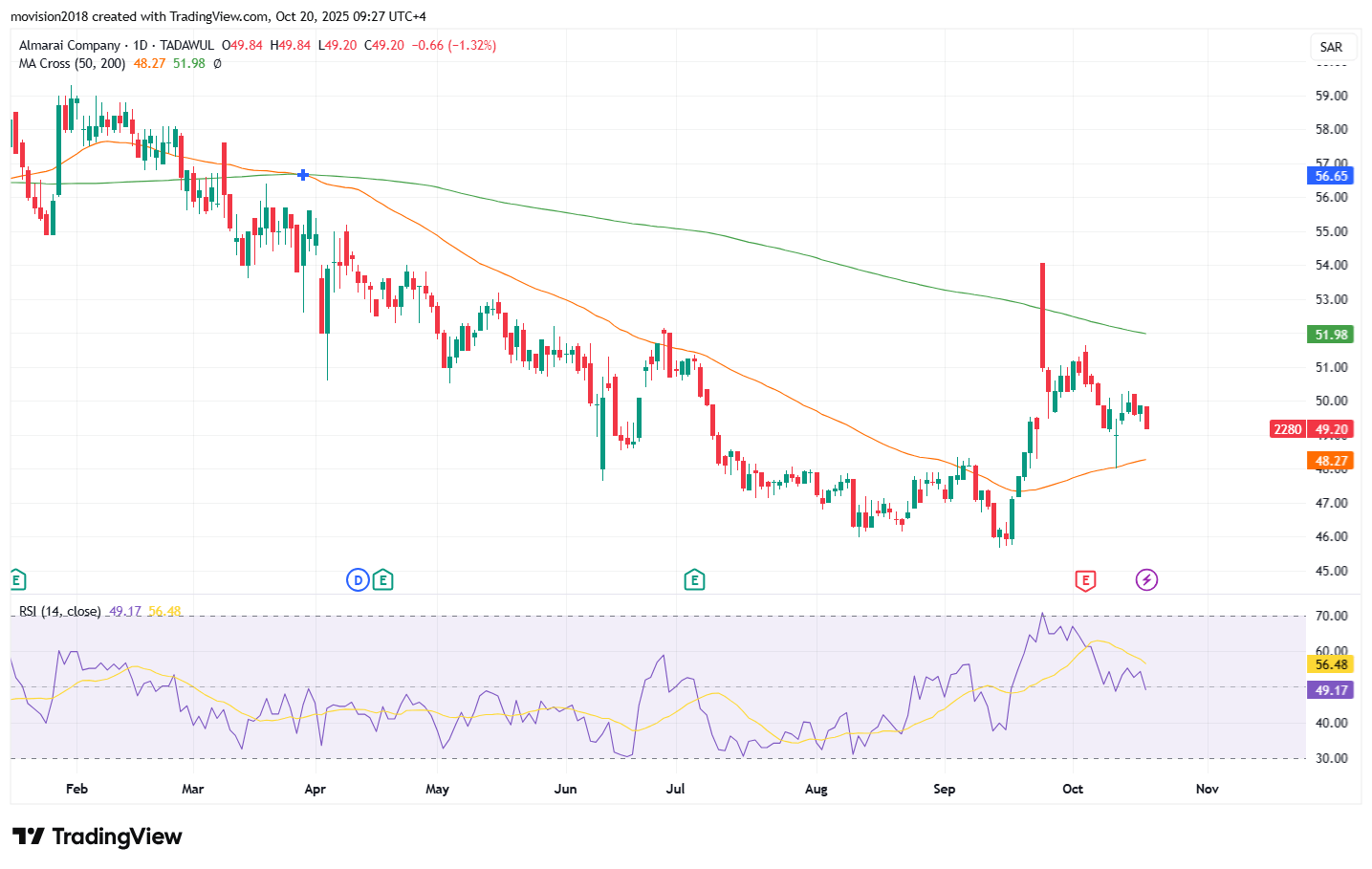Click the blue D dividend marker icon
Viewport: 1372px width, 869px height.
[358, 579]
